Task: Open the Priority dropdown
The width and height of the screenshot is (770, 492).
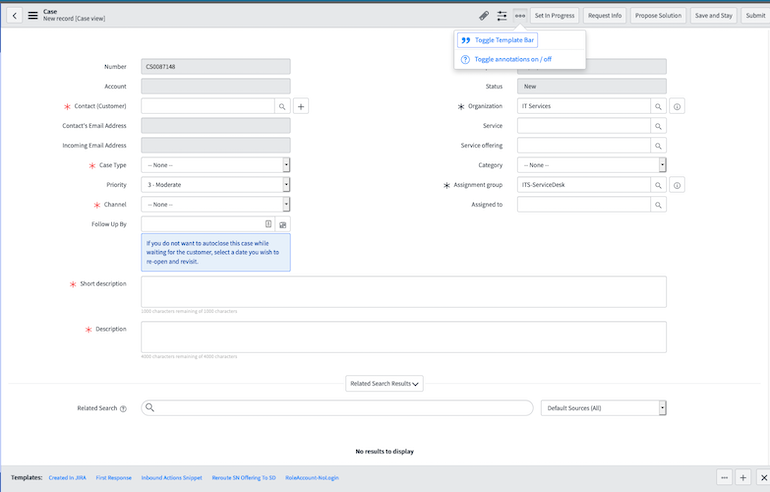Action: 216,185
